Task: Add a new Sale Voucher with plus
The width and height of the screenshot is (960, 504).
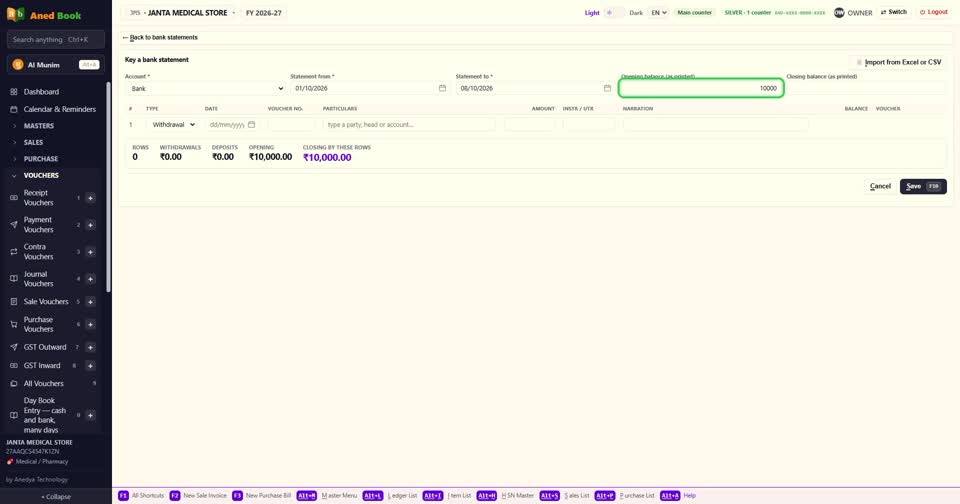Action: point(91,301)
